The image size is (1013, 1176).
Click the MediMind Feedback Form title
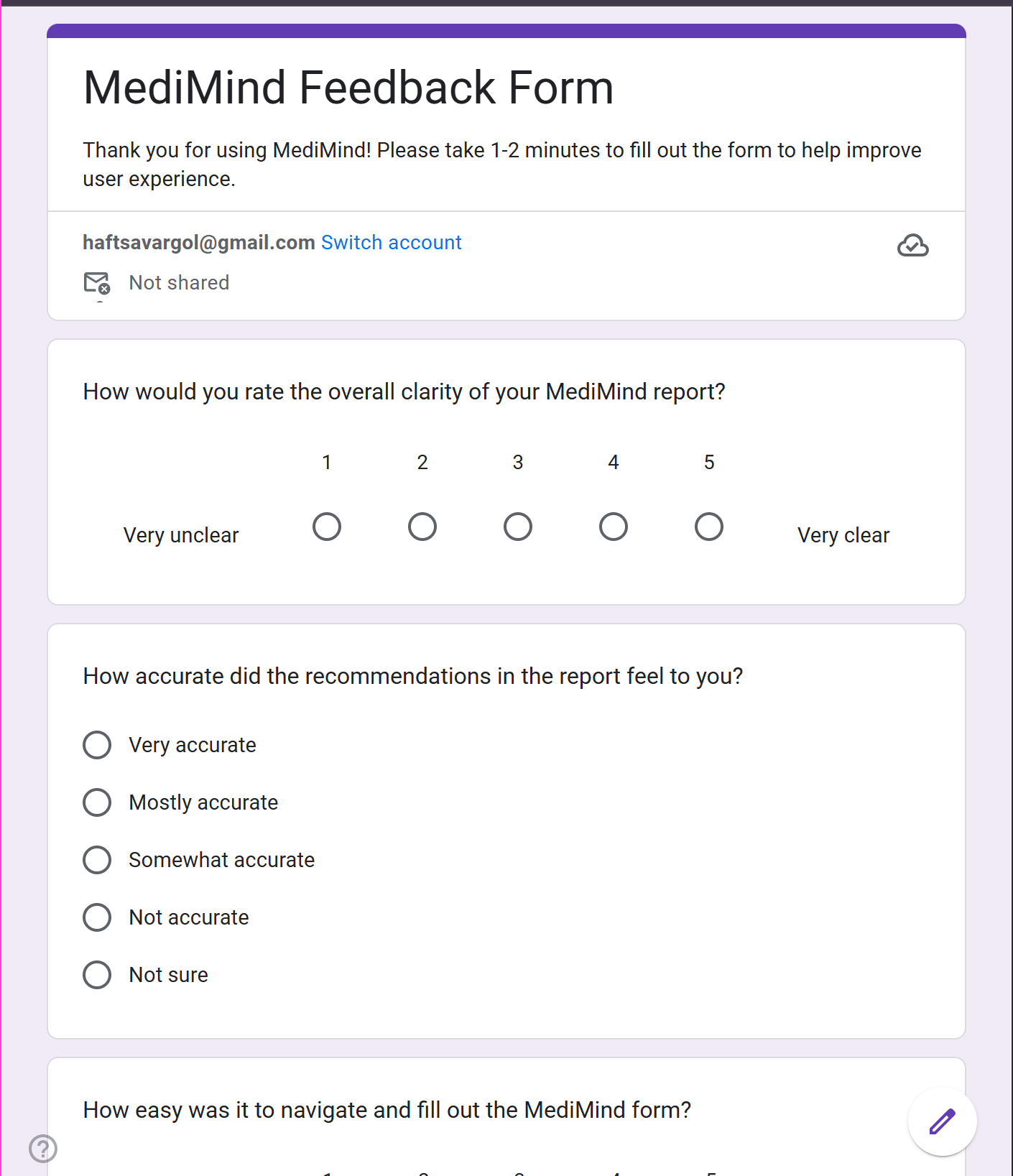pyautogui.click(x=348, y=88)
